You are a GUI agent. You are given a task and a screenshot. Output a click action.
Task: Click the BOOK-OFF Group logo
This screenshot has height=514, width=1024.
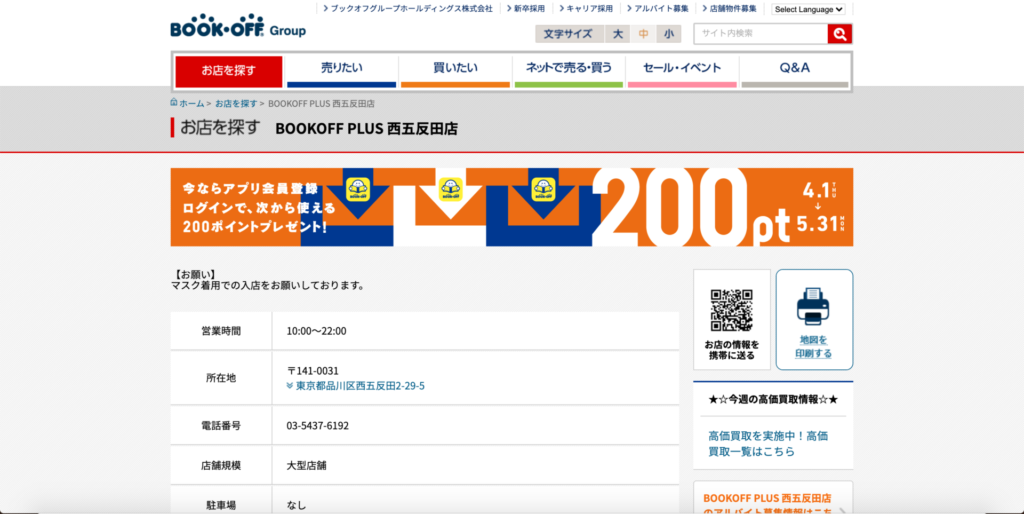pos(238,26)
